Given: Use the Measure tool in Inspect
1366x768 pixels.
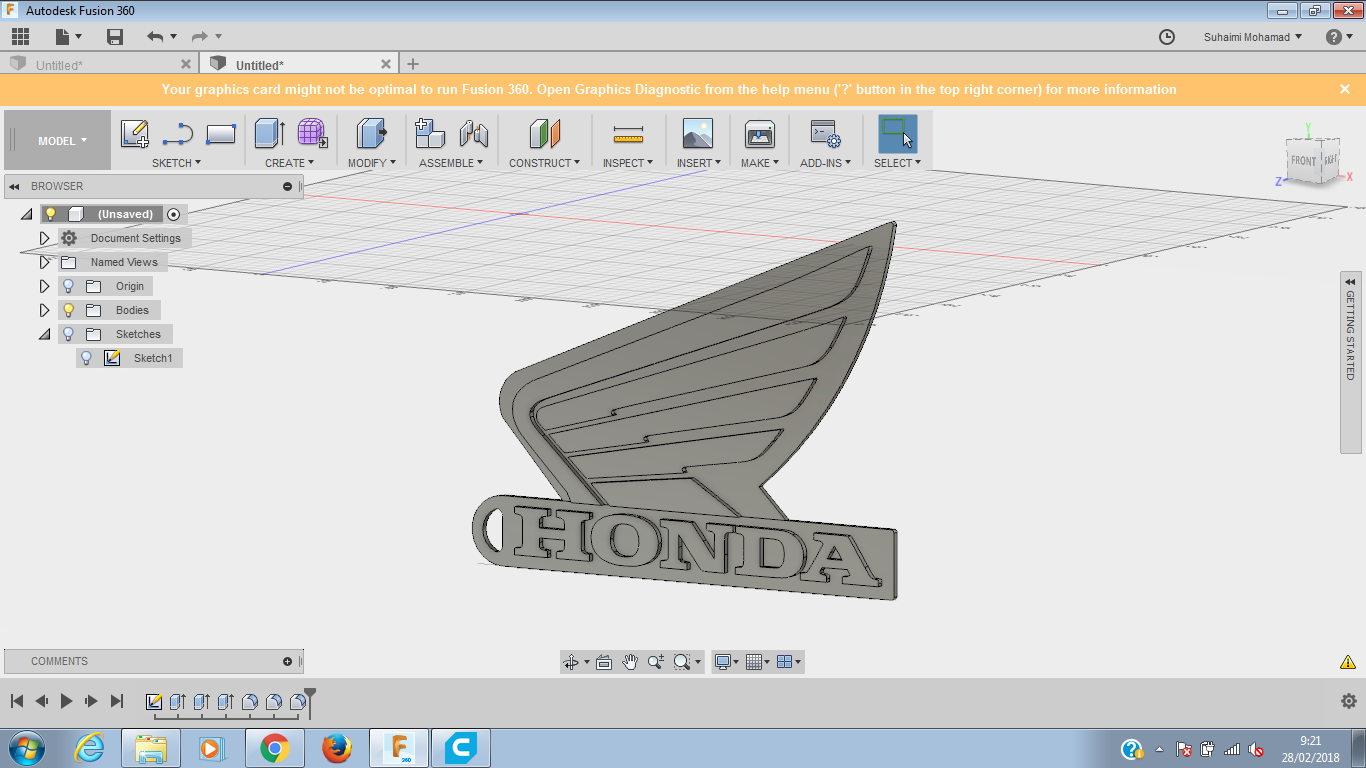Looking at the screenshot, I should 628,133.
